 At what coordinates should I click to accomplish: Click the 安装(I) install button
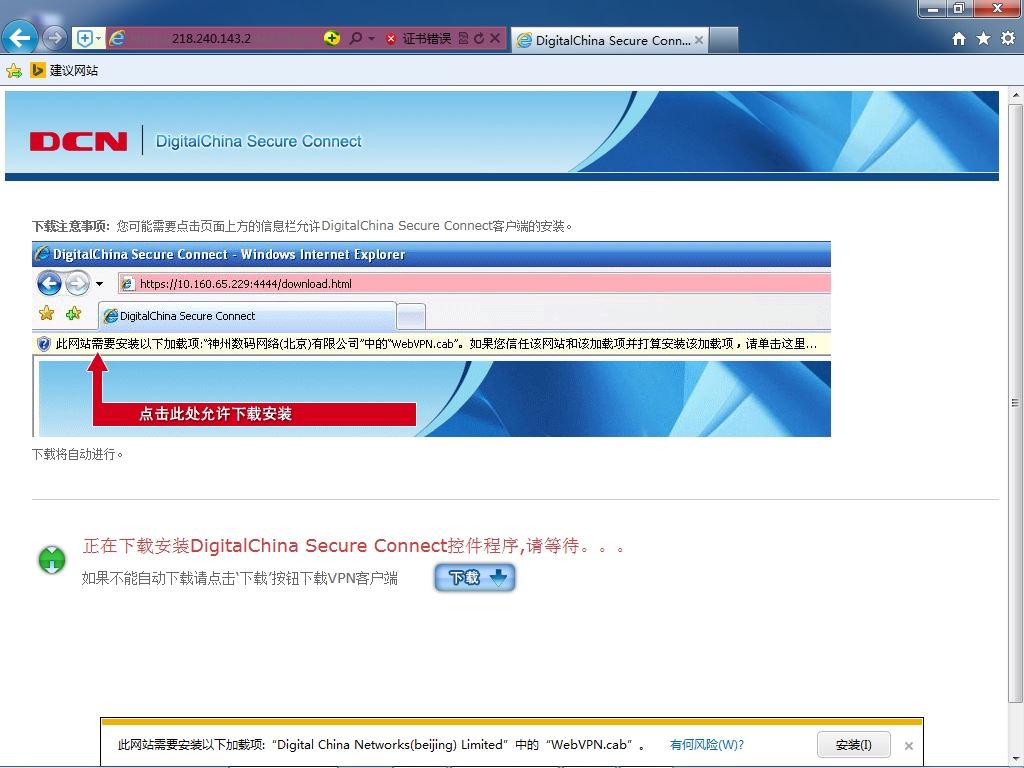coord(854,745)
